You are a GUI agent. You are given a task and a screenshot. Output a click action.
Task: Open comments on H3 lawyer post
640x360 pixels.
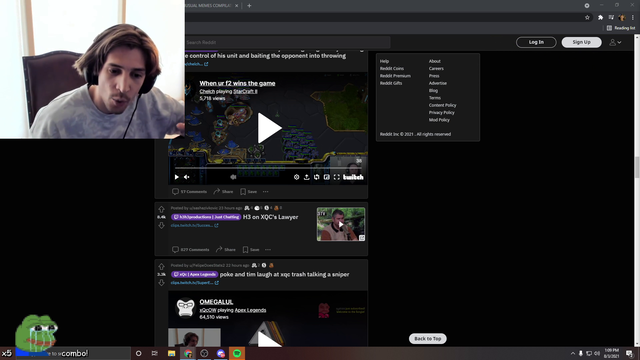click(x=191, y=249)
